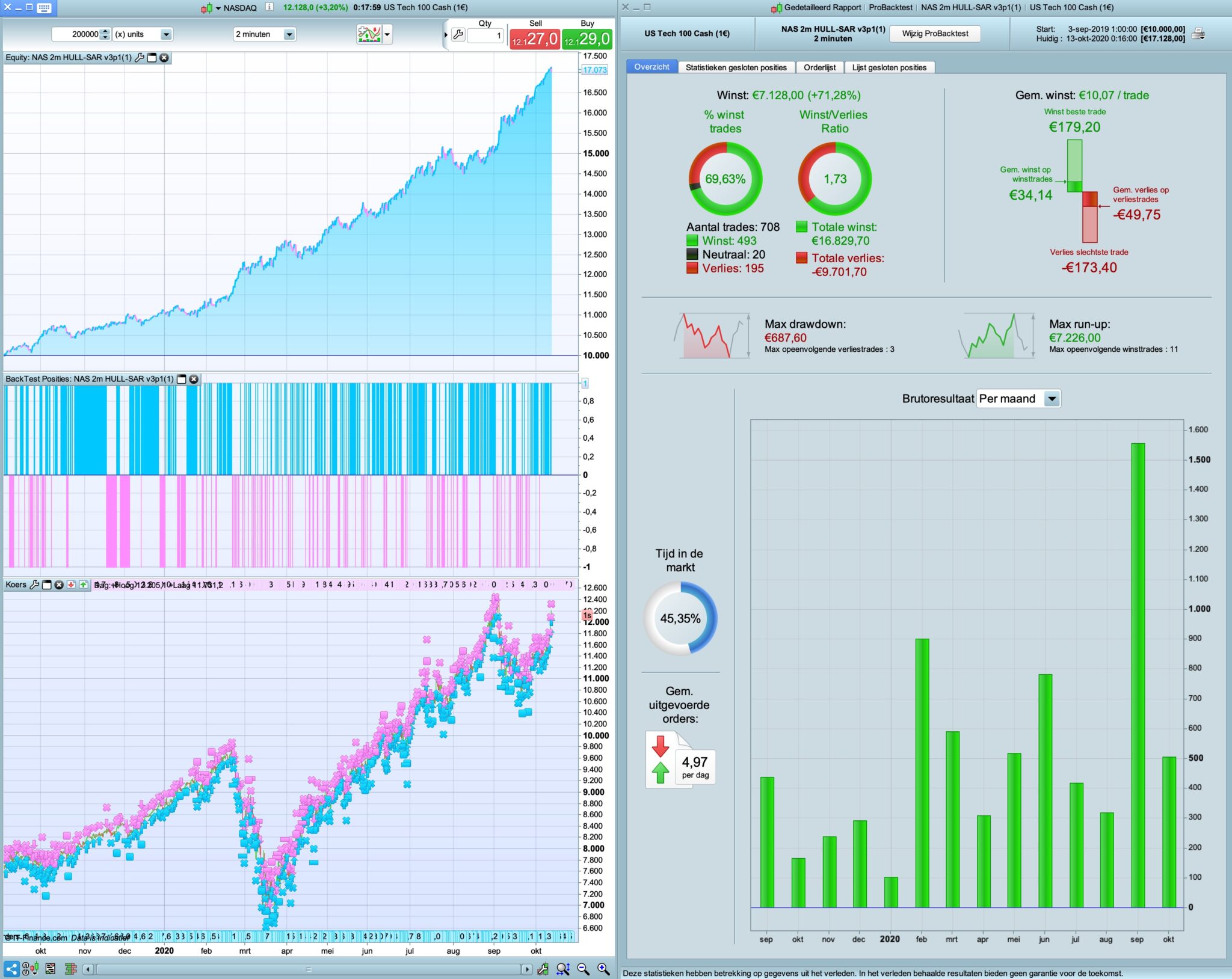This screenshot has width=1232, height=979.
Task: Open order settings wrench beside Qty
Action: (458, 35)
